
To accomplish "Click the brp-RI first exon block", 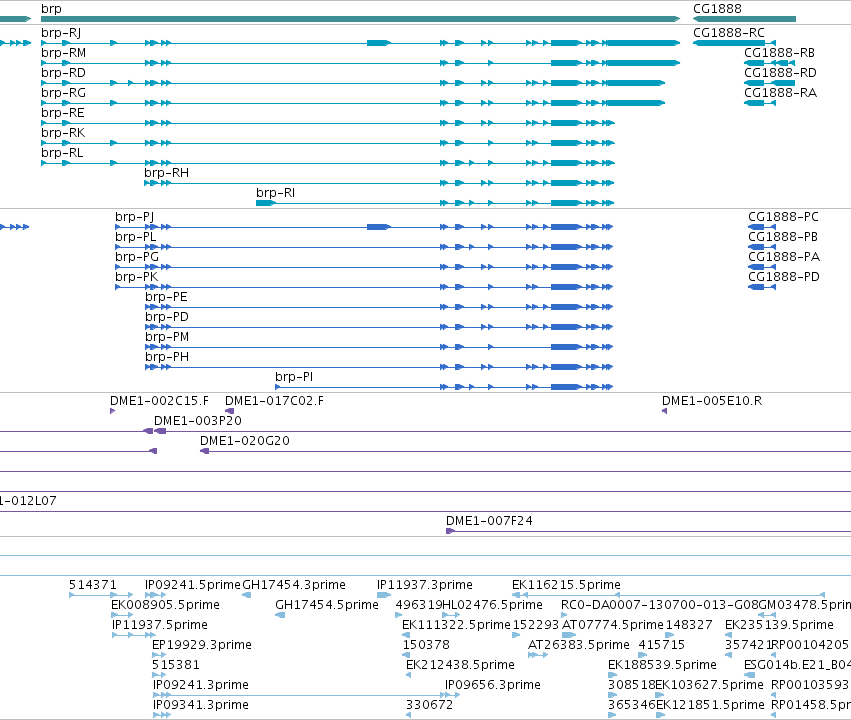I will click(265, 203).
